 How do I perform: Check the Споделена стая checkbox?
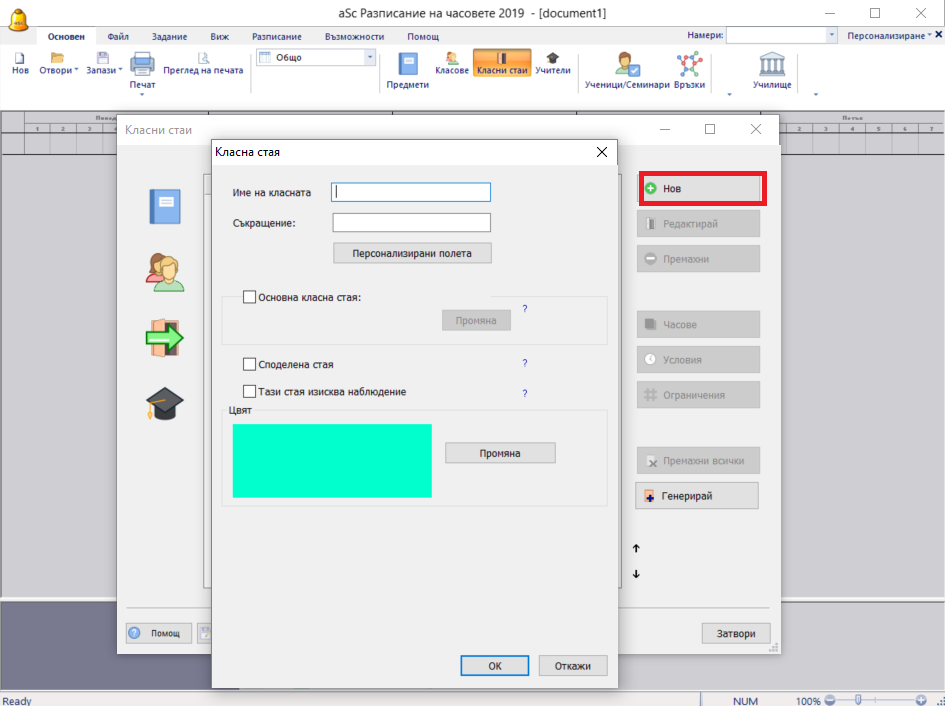pos(250,365)
